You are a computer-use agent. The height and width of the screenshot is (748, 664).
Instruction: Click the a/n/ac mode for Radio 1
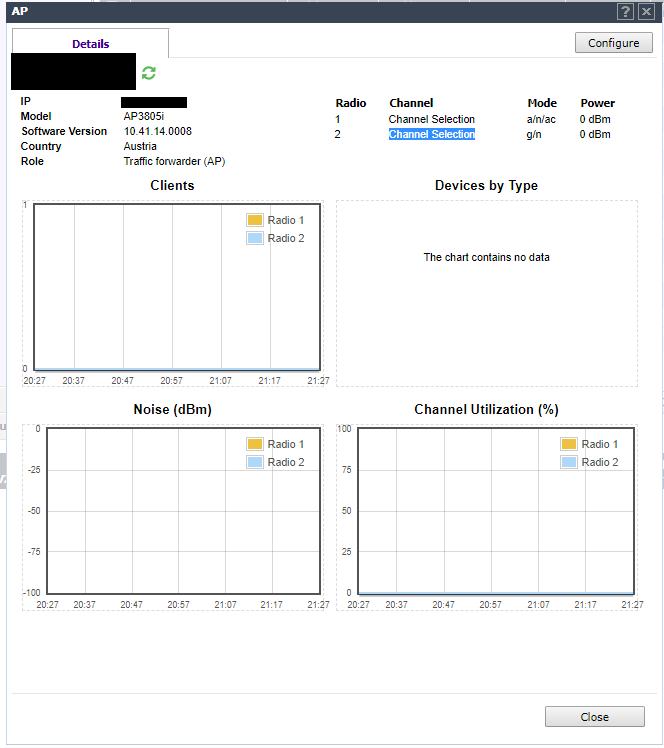pos(544,119)
